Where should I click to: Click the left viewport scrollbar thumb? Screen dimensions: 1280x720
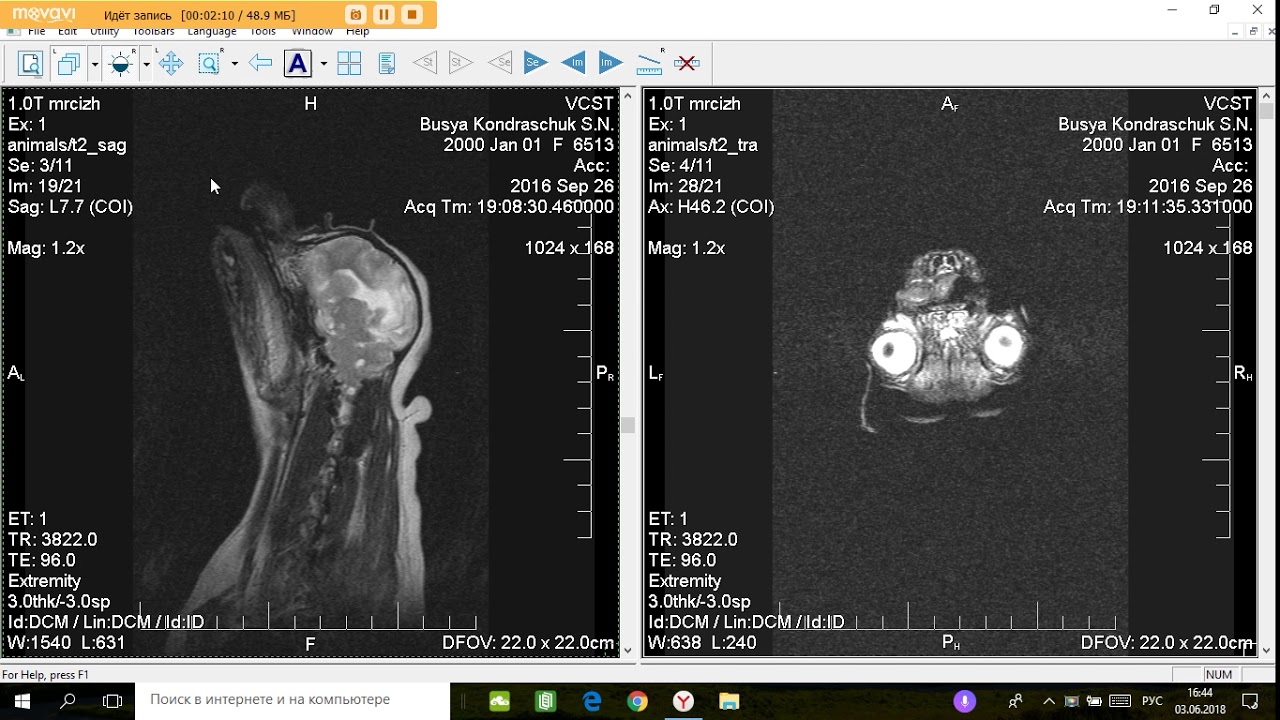628,425
